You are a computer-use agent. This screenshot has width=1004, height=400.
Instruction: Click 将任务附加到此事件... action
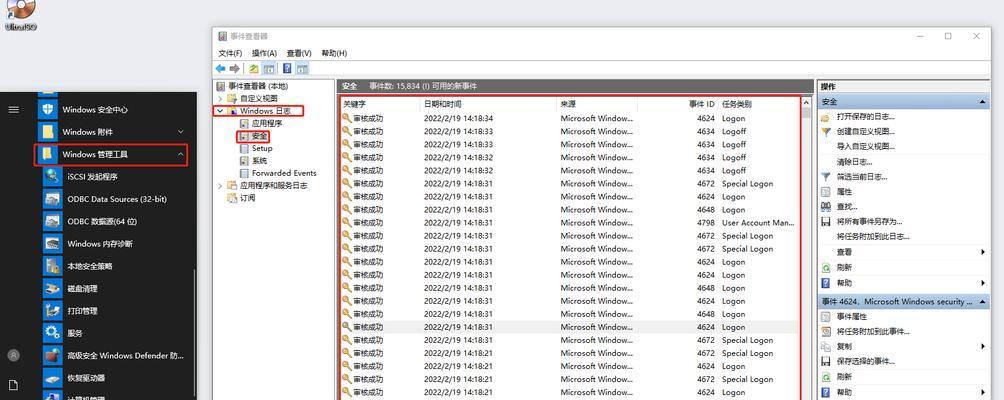pos(873,332)
